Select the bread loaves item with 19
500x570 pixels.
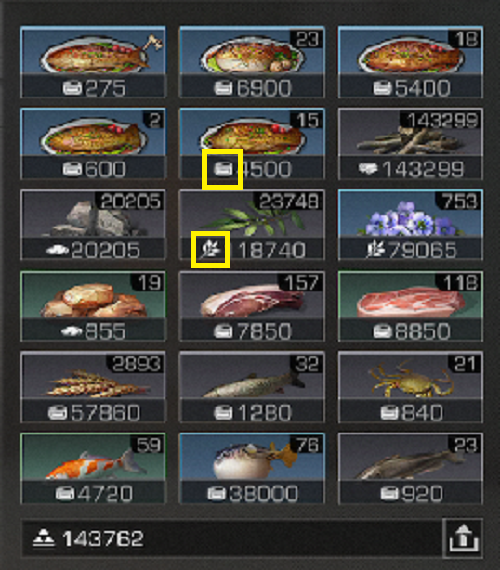coord(93,306)
